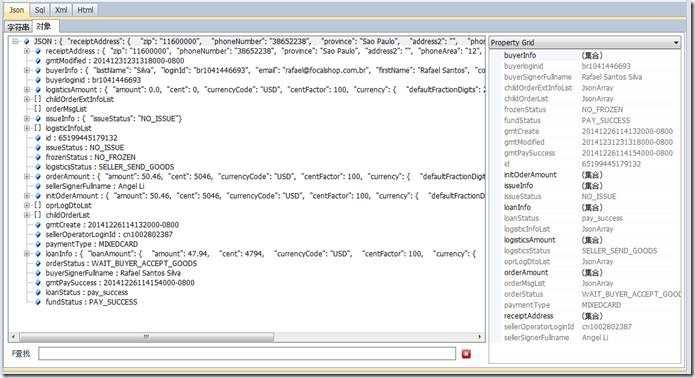
Task: Expand the receiptAddress tree node
Action: click(27, 51)
